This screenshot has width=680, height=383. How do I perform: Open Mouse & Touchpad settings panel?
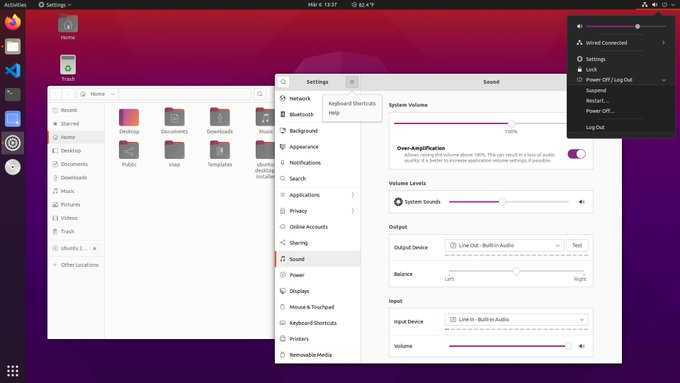317,307
